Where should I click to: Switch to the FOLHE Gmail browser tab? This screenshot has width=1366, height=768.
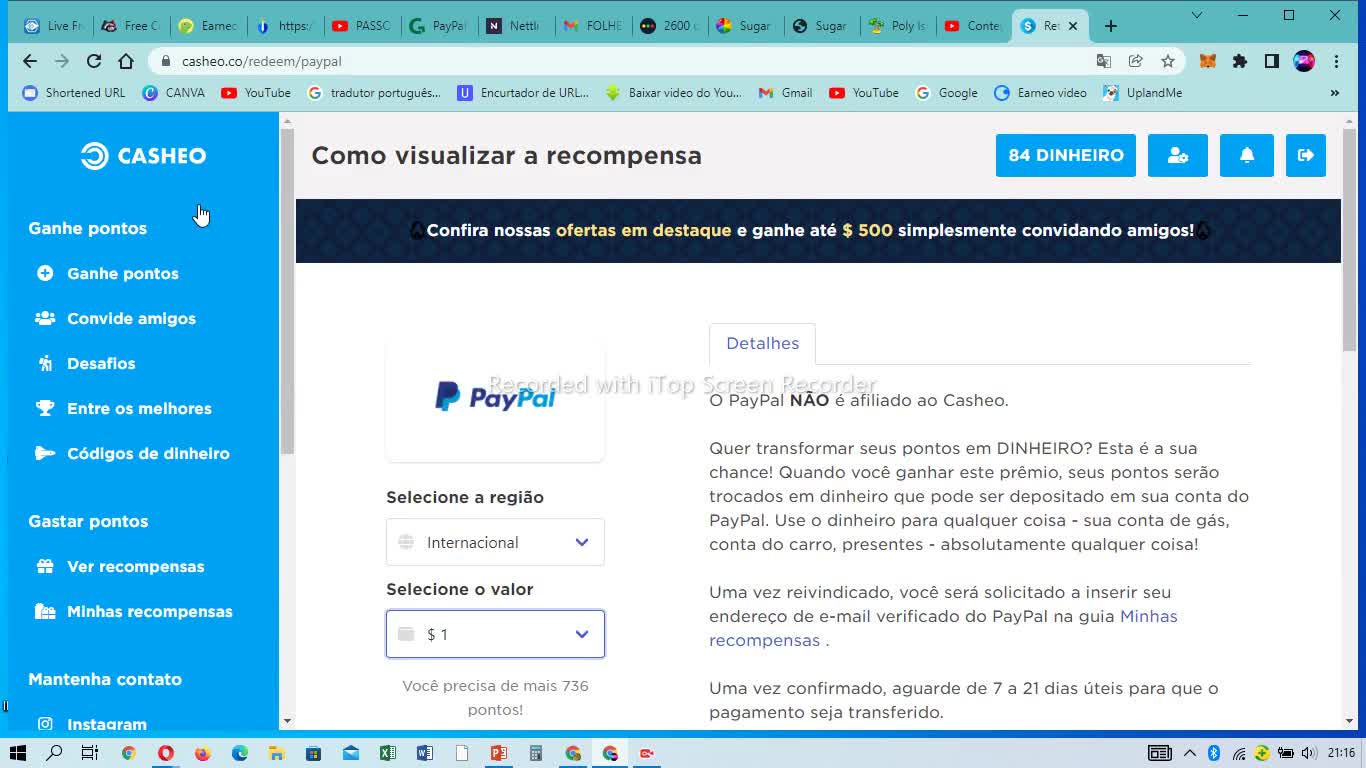[x=593, y=26]
